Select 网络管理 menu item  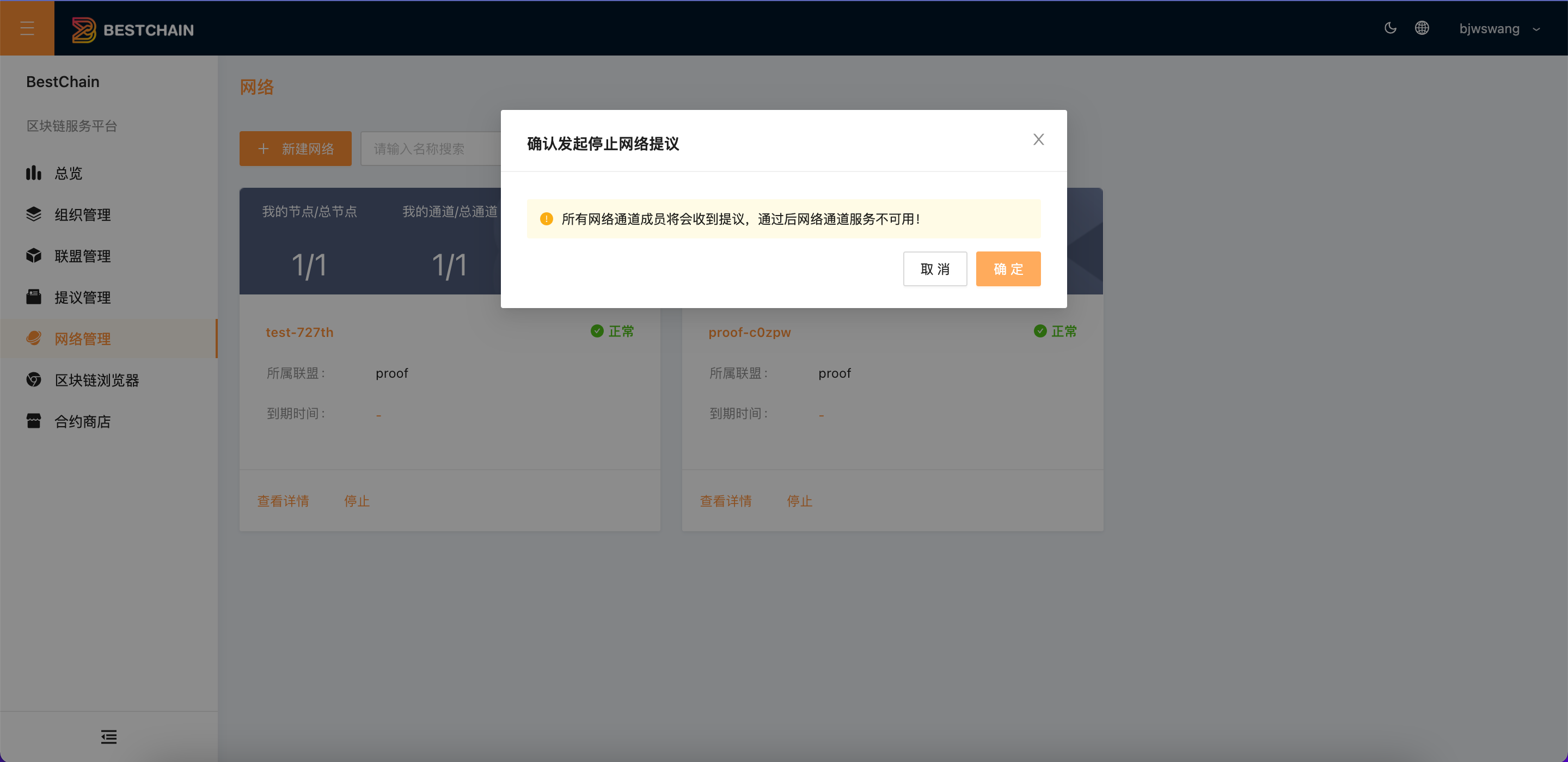(109, 339)
